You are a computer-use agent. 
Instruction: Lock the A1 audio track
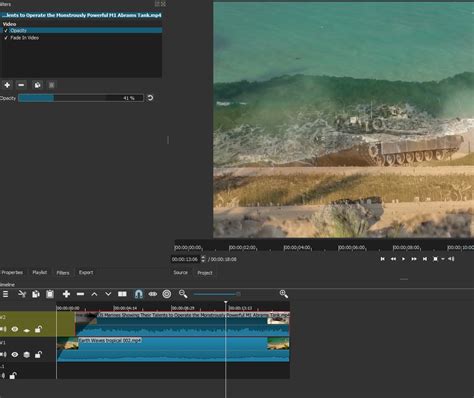click(x=13, y=376)
